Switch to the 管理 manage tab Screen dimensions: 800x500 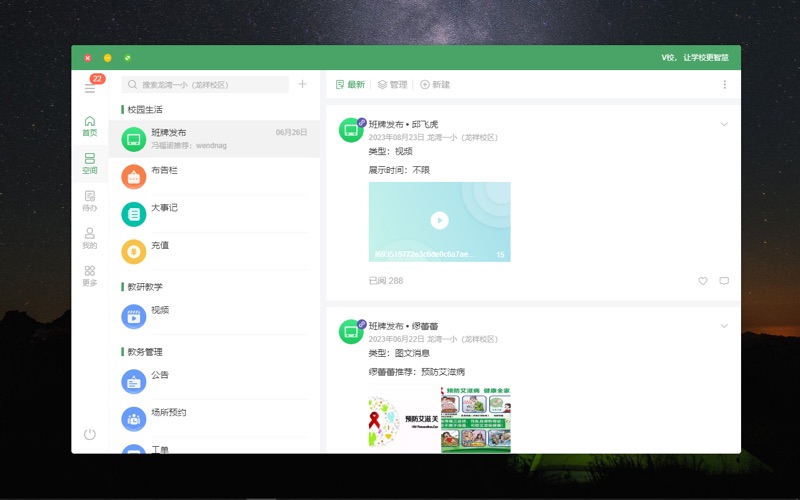393,85
